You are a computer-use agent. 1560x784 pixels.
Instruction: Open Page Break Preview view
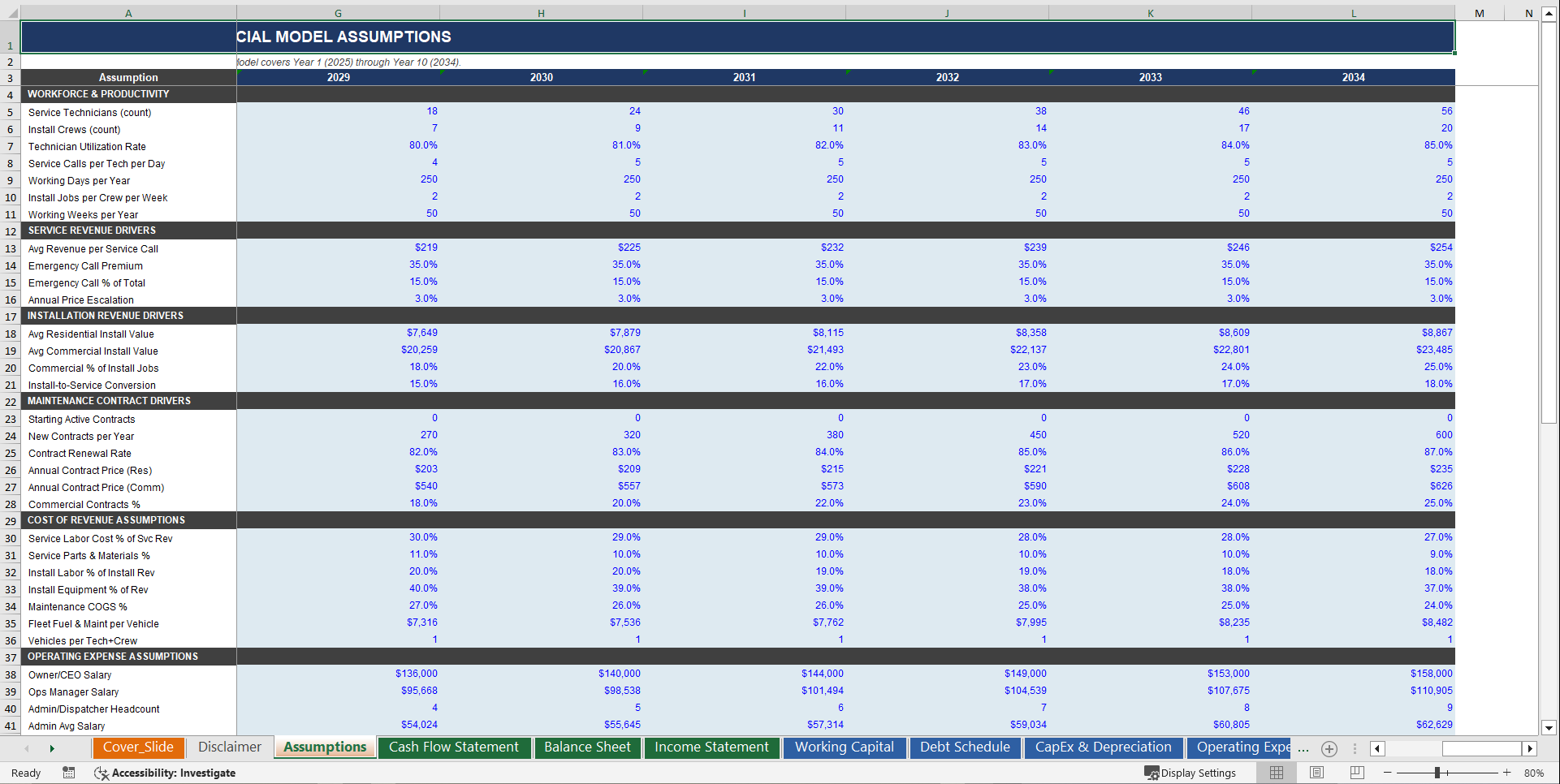point(1355,773)
